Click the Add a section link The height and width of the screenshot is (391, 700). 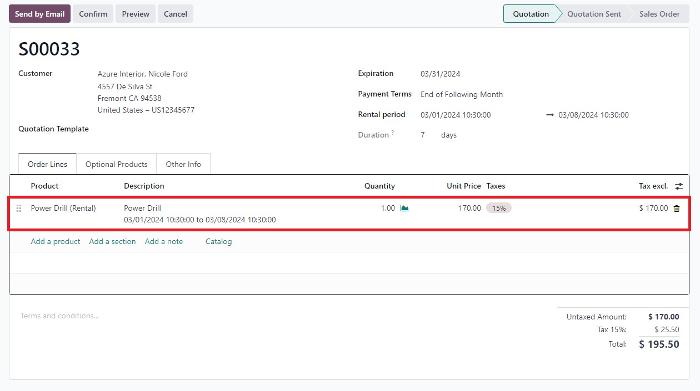[112, 241]
